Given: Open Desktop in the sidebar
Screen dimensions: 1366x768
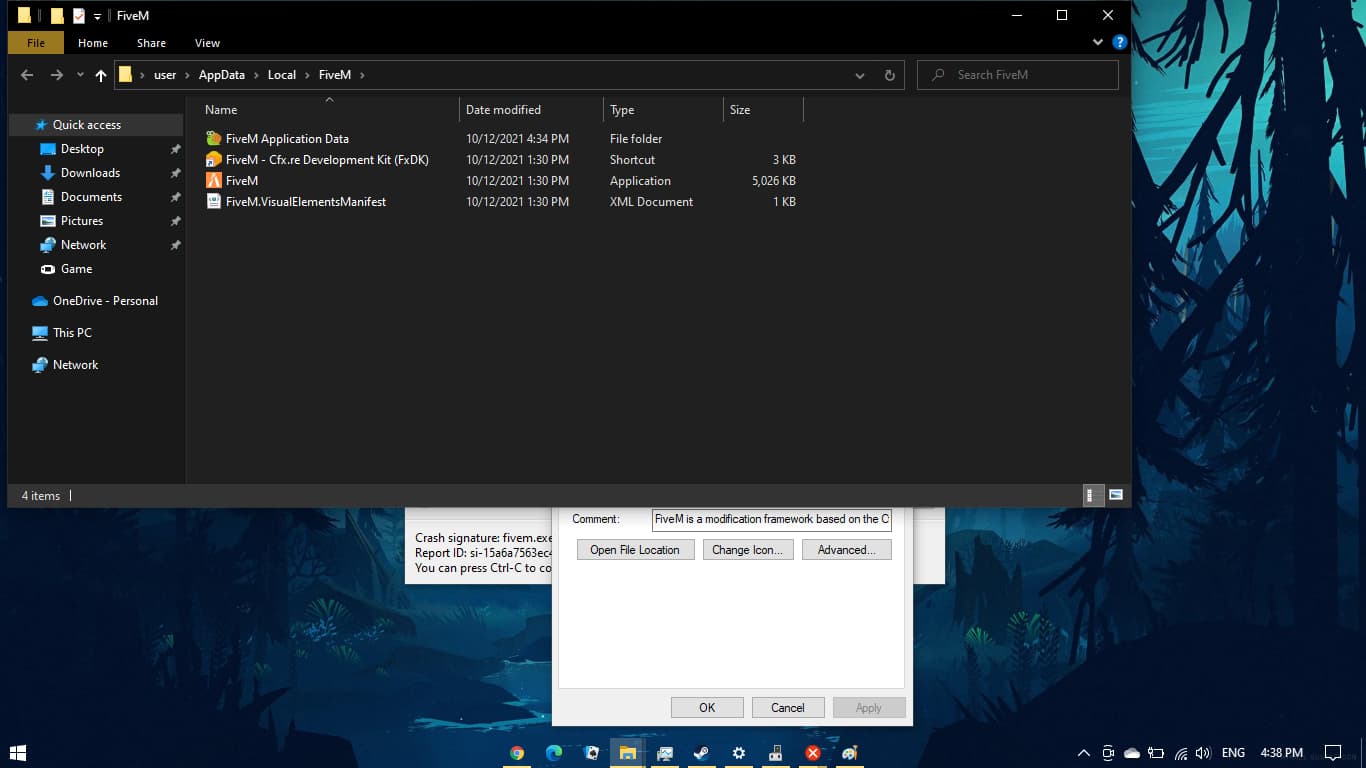Looking at the screenshot, I should (82, 149).
